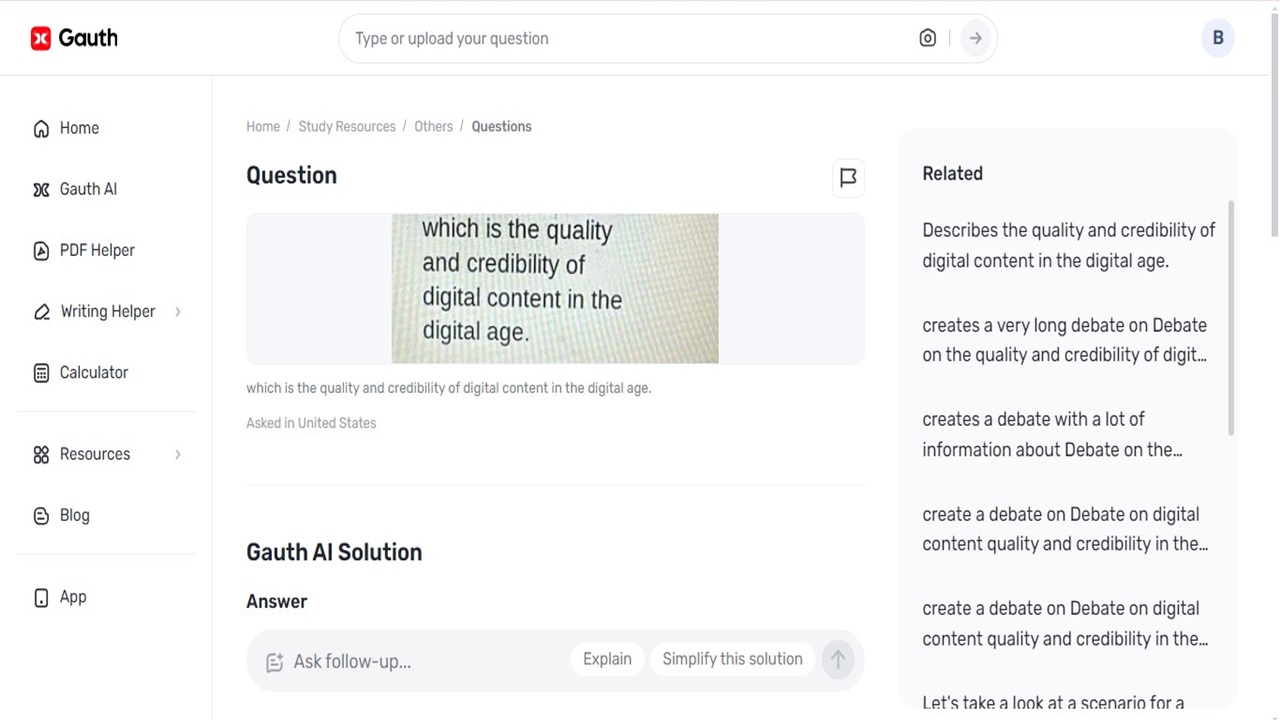The image size is (1280, 720).
Task: Open the App download page
Action: 72,597
